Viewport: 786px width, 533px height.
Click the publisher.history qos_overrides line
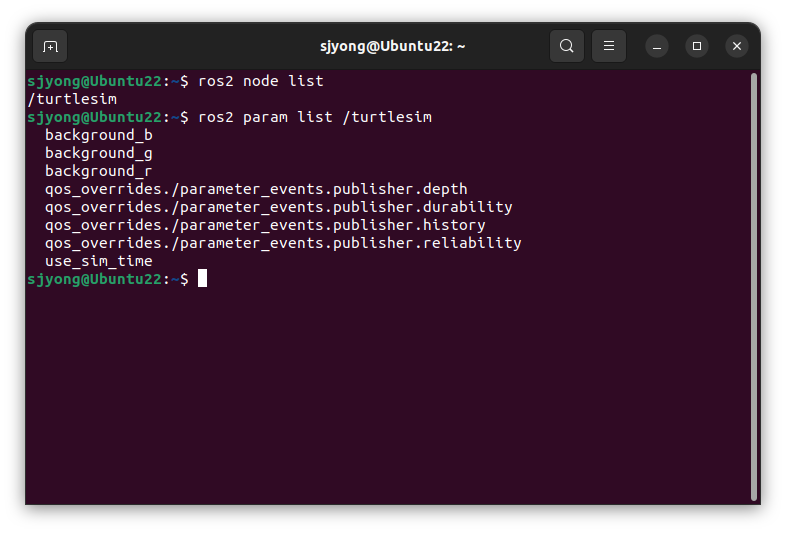(x=265, y=225)
